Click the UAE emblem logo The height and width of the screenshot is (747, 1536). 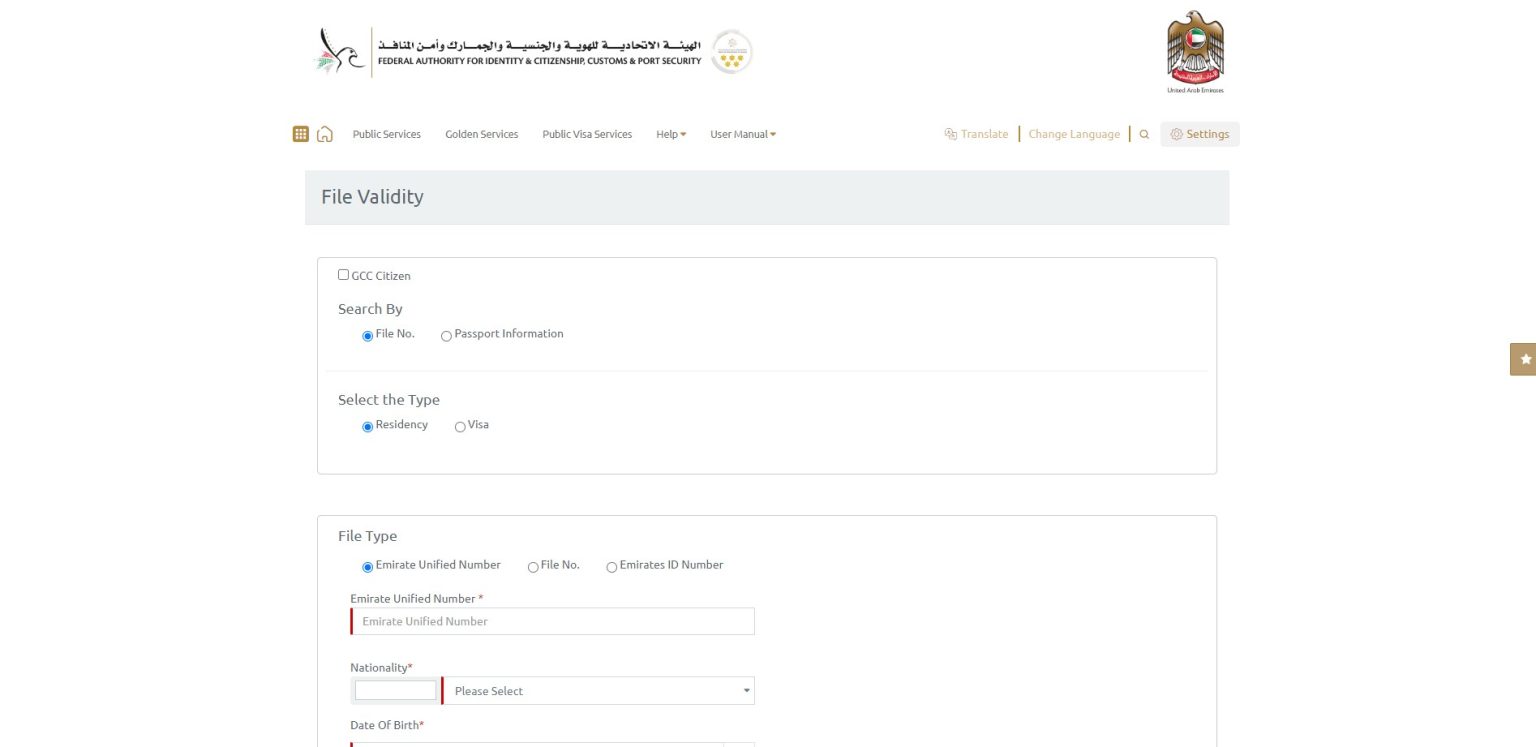click(x=1194, y=48)
